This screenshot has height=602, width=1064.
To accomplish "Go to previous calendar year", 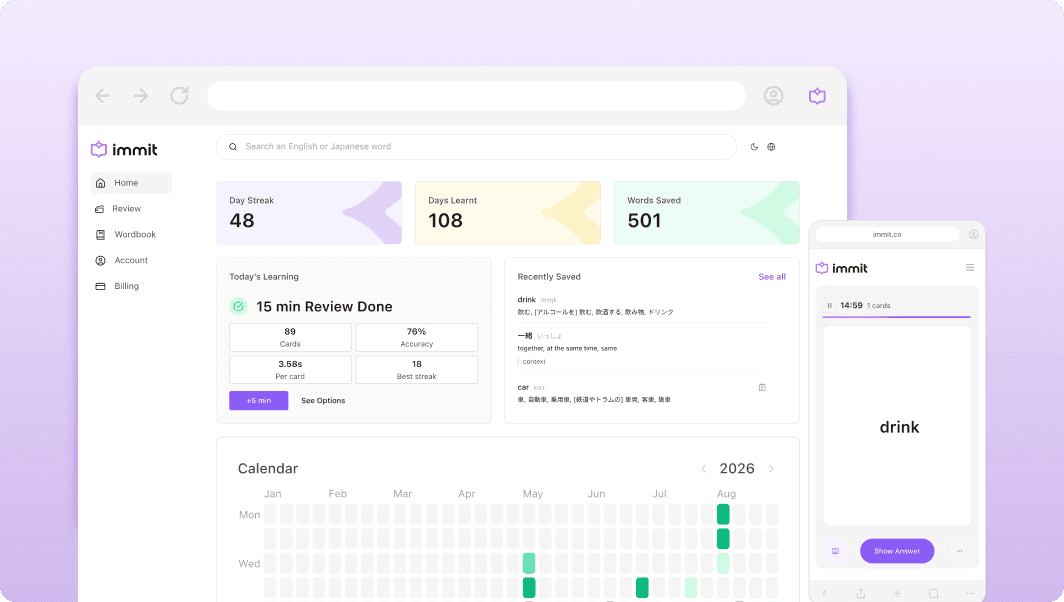I will [x=704, y=469].
